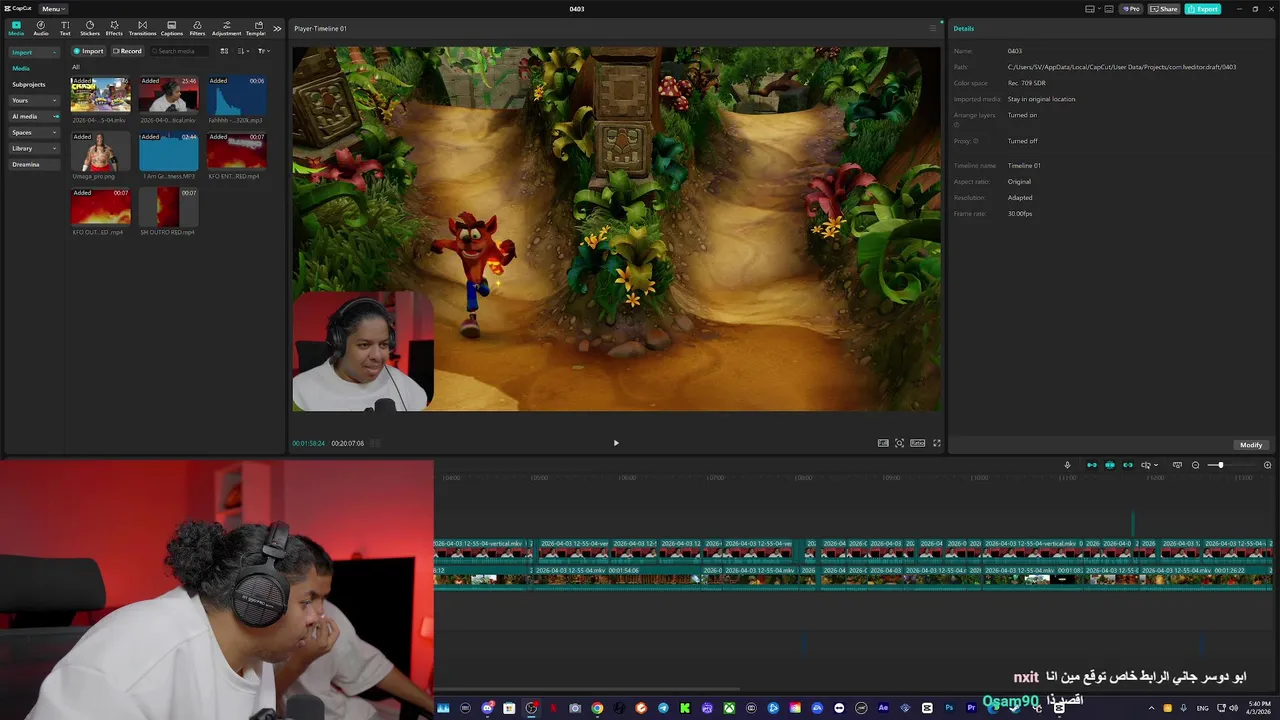This screenshot has height=720, width=1280.
Task: Open Xbox app from the taskbar
Action: click(x=729, y=708)
